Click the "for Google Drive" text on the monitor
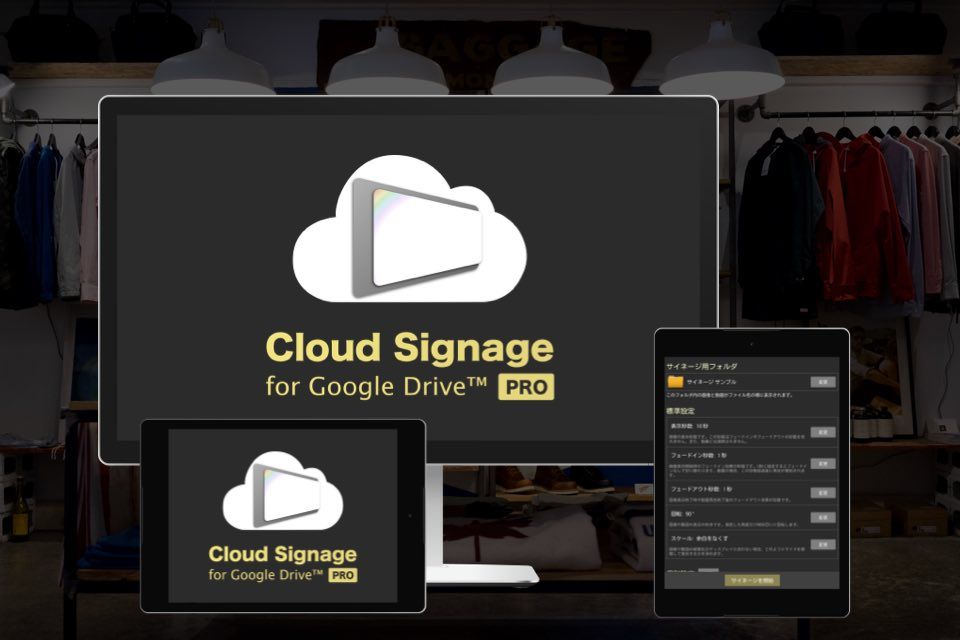 click(376, 387)
